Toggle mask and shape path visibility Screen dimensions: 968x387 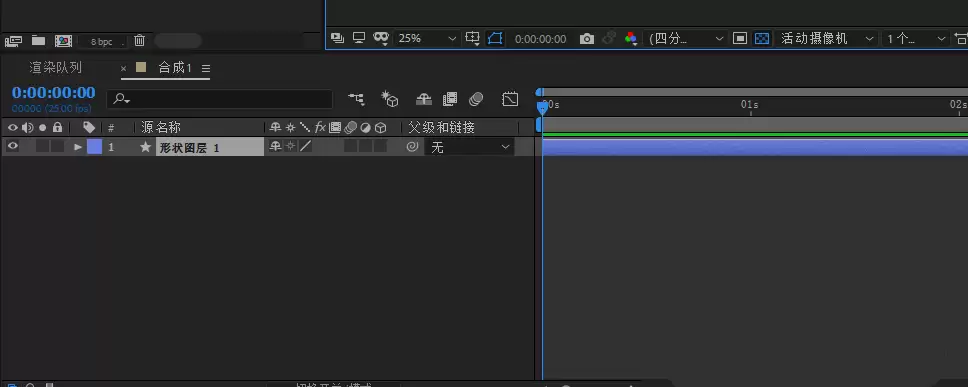(495, 38)
